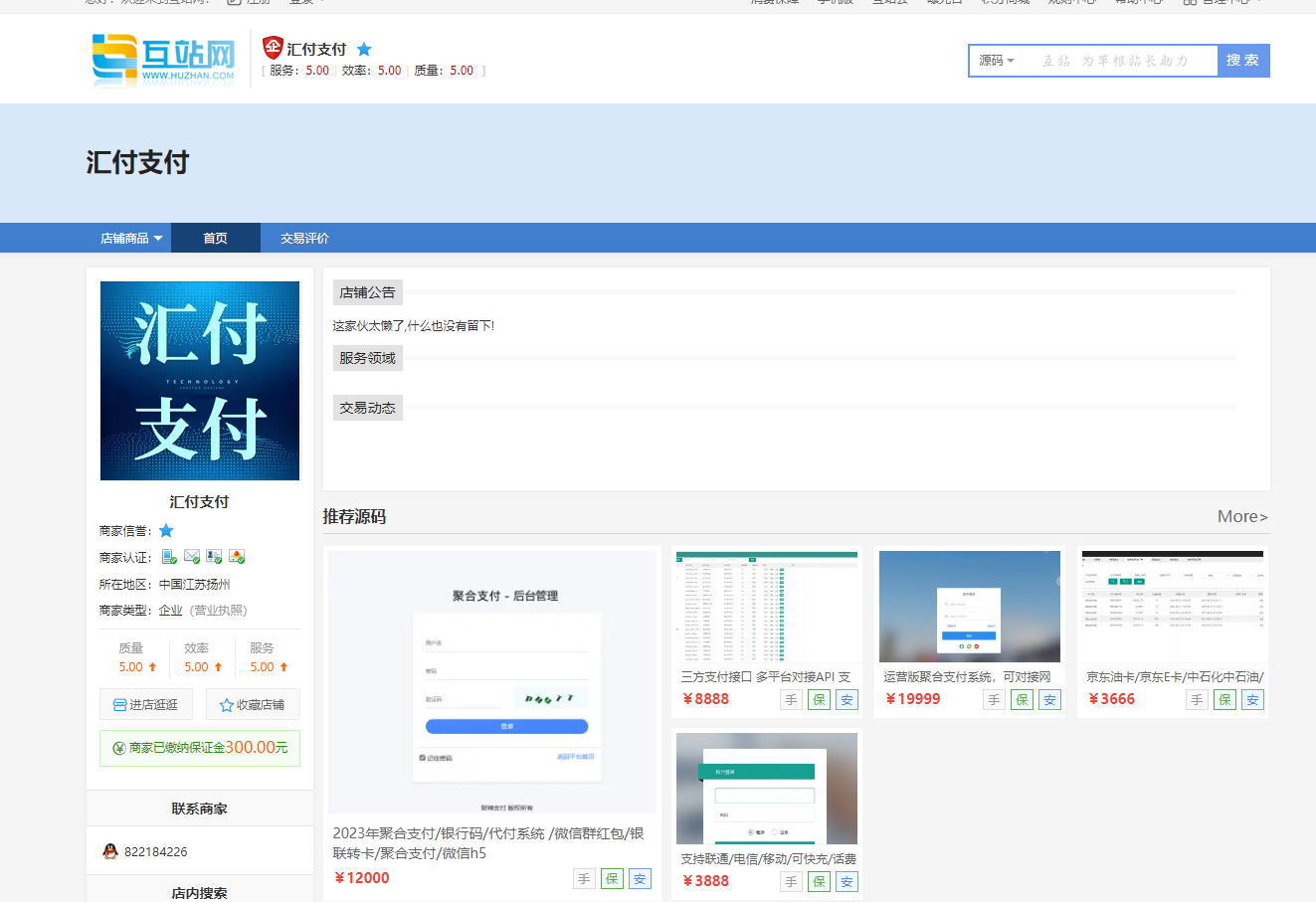Click the ID card verification icon
Screen dimensions: 1316x902
point(214,557)
